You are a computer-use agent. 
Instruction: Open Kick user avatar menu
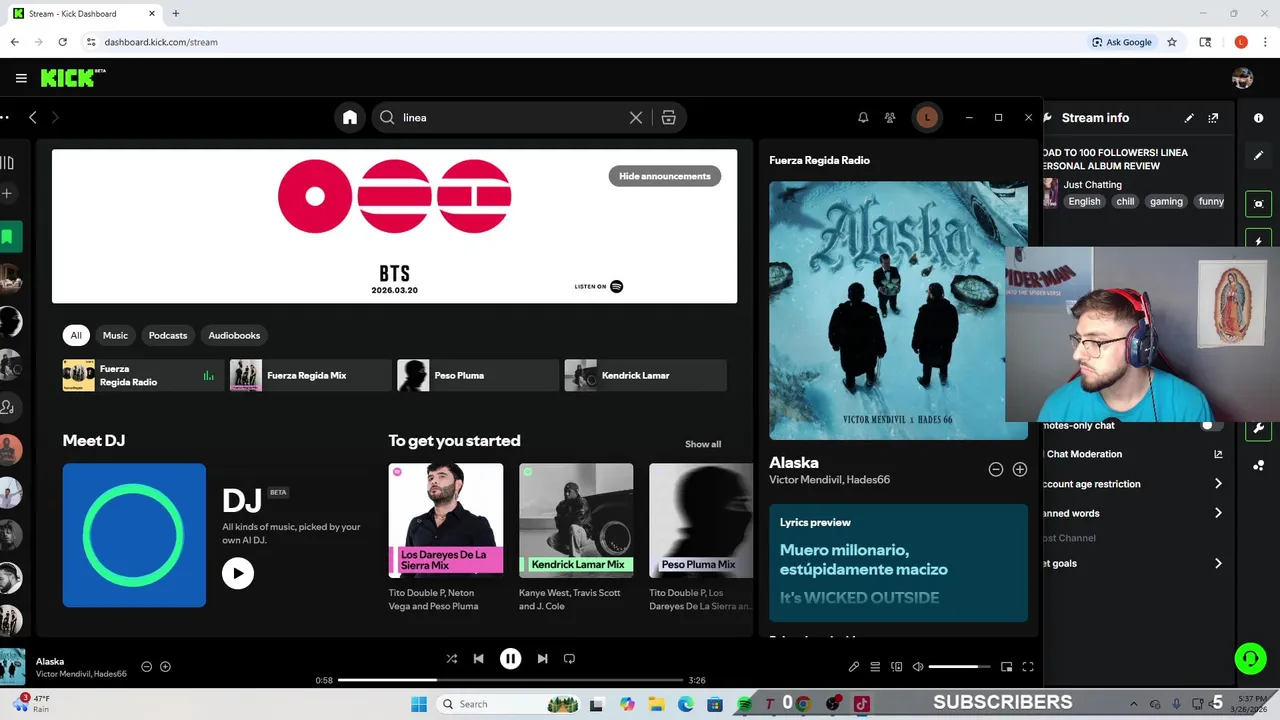[1243, 78]
